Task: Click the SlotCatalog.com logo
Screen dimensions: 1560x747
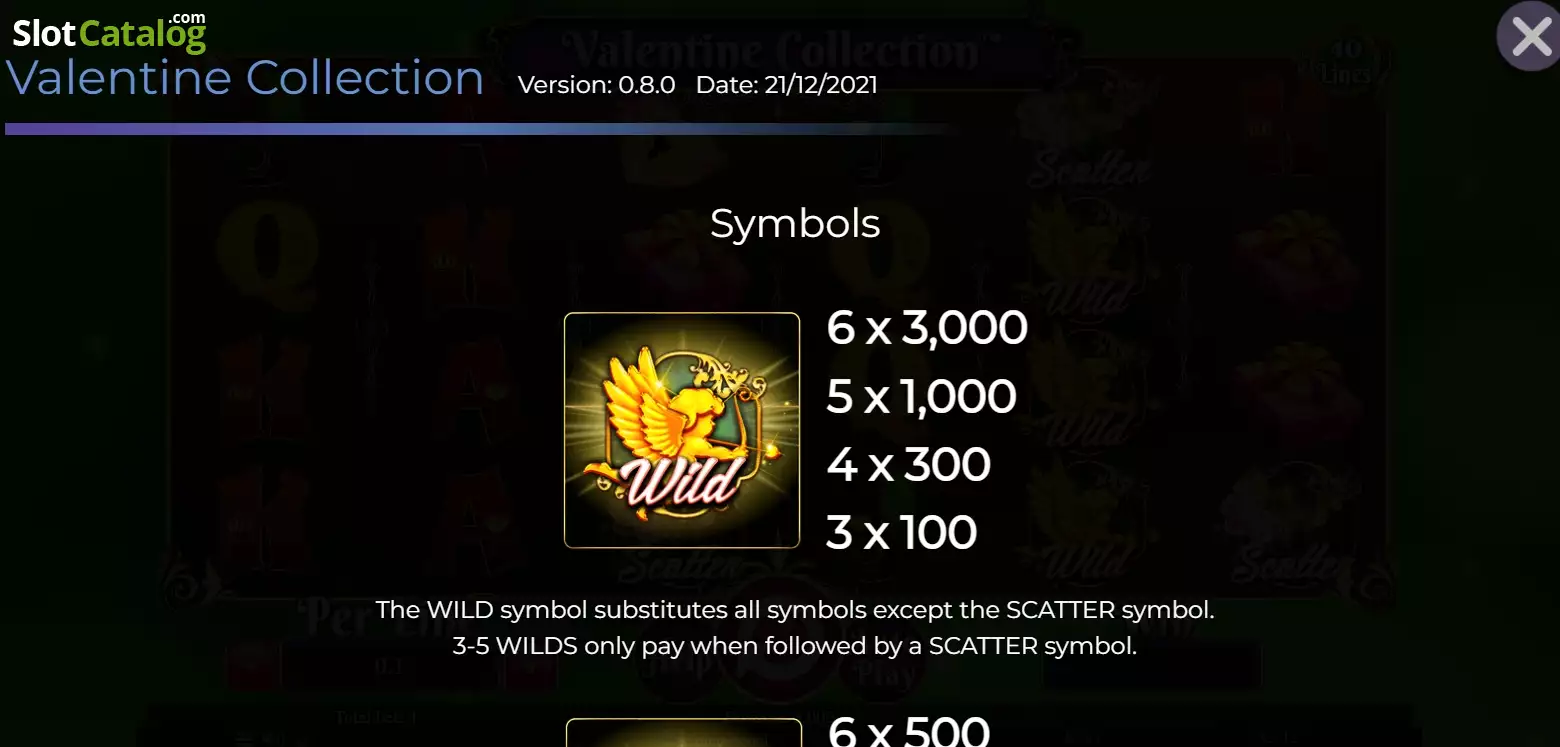Action: pyautogui.click(x=109, y=32)
